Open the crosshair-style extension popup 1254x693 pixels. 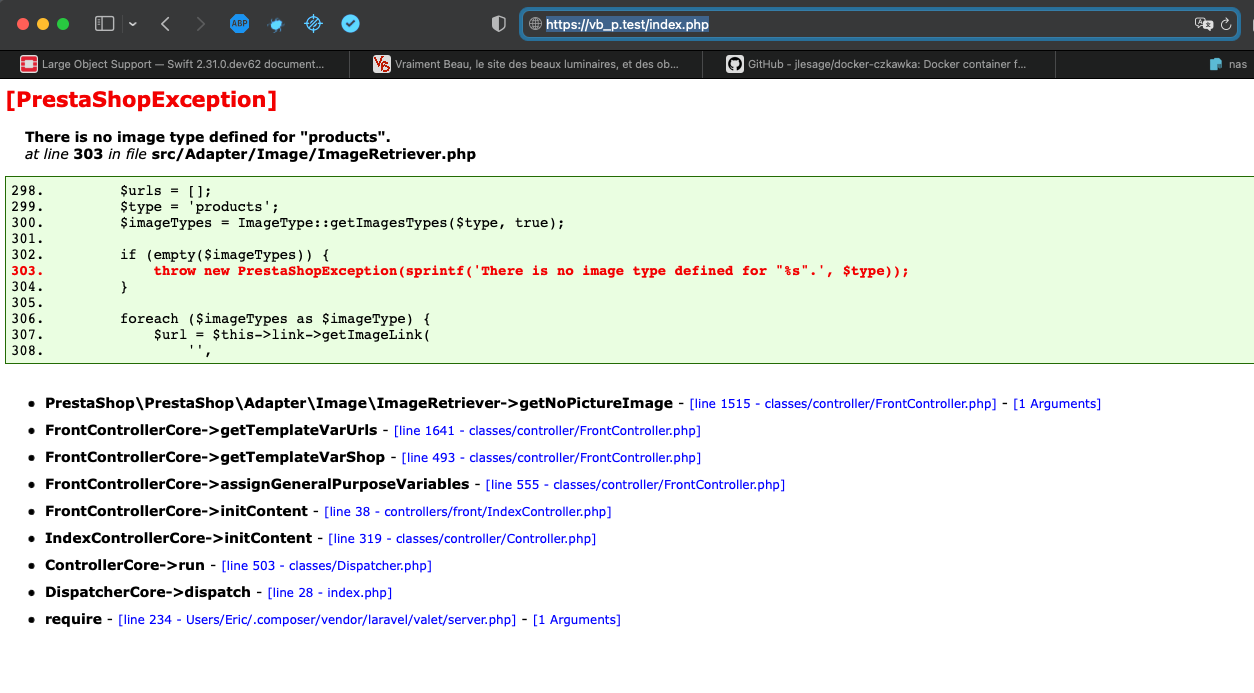[313, 23]
